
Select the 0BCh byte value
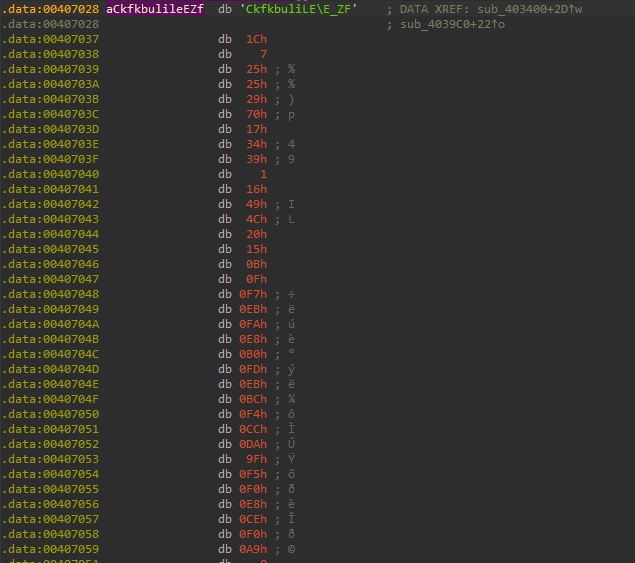coord(253,399)
